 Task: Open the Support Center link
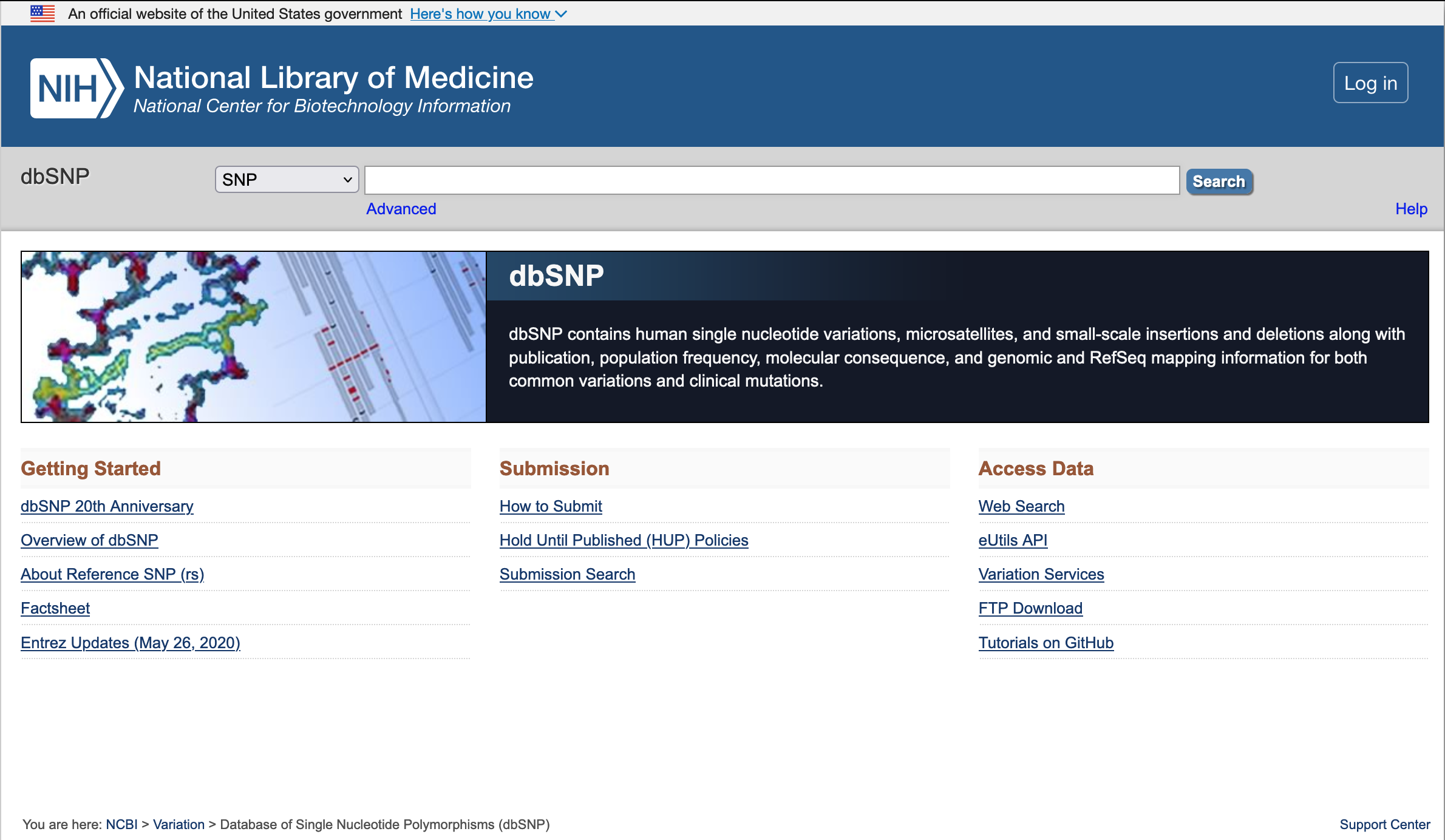(1385, 824)
